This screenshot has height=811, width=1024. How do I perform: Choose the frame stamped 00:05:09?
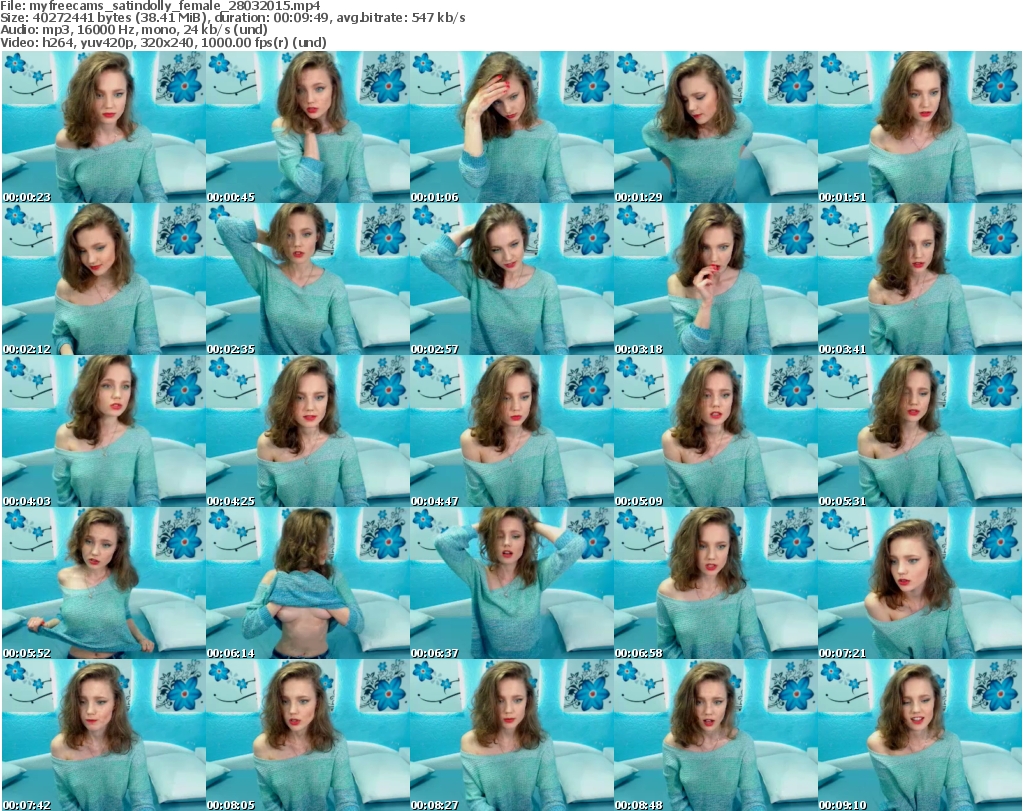click(x=715, y=431)
